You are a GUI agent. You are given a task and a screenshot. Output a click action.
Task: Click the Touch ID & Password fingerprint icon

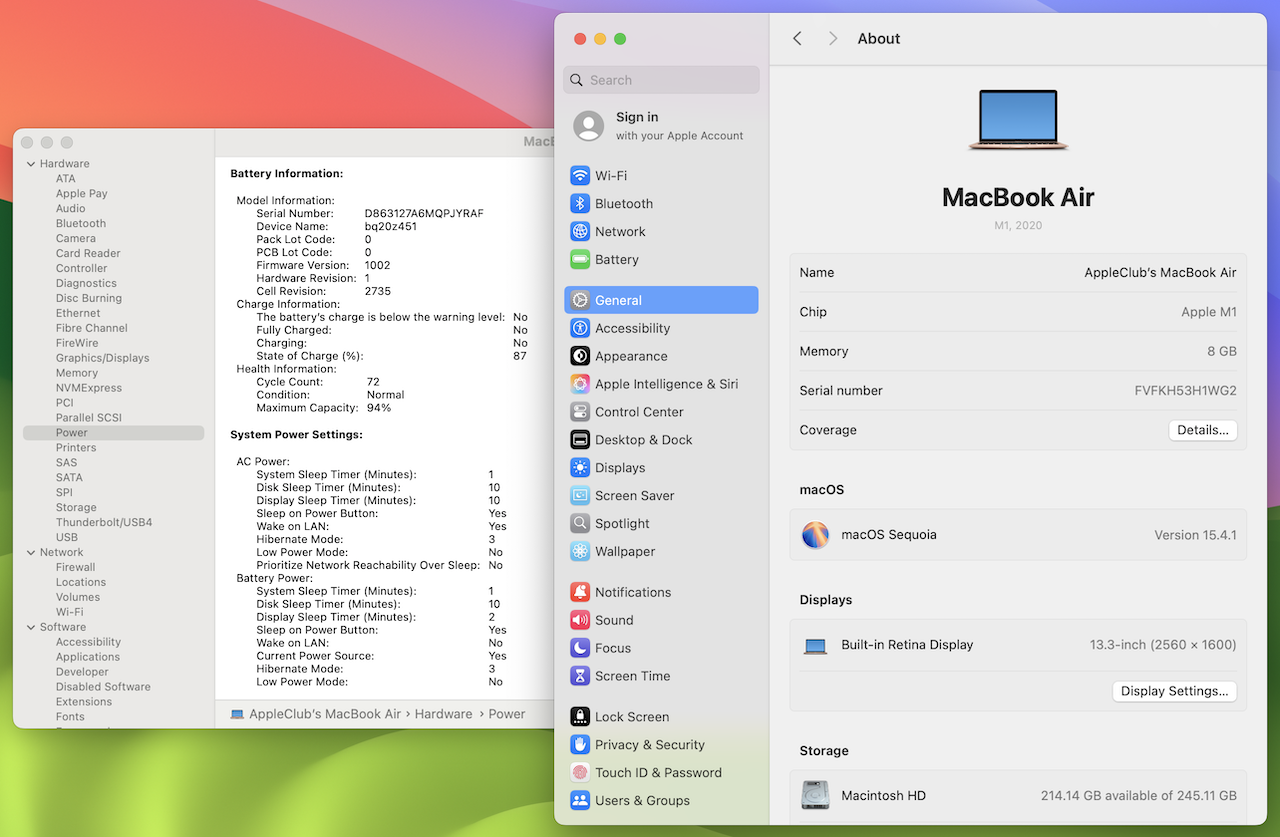tap(580, 773)
